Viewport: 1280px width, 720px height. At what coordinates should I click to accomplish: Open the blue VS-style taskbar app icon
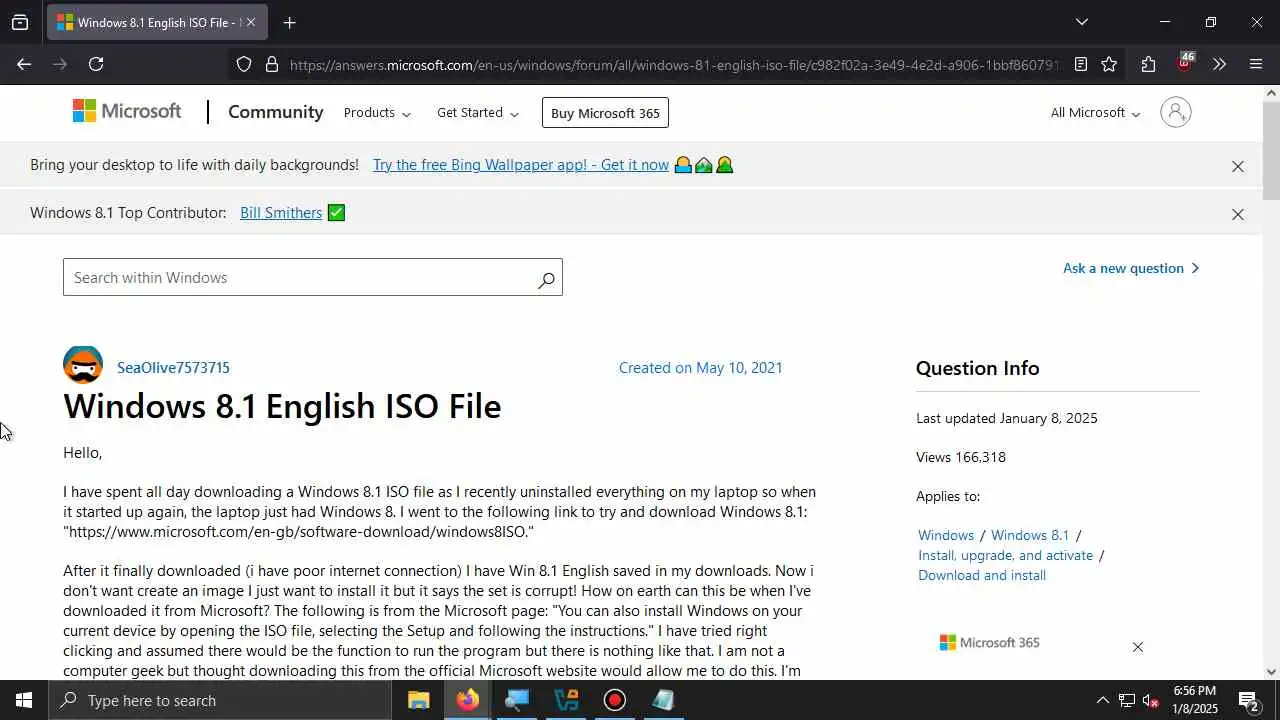tap(566, 700)
